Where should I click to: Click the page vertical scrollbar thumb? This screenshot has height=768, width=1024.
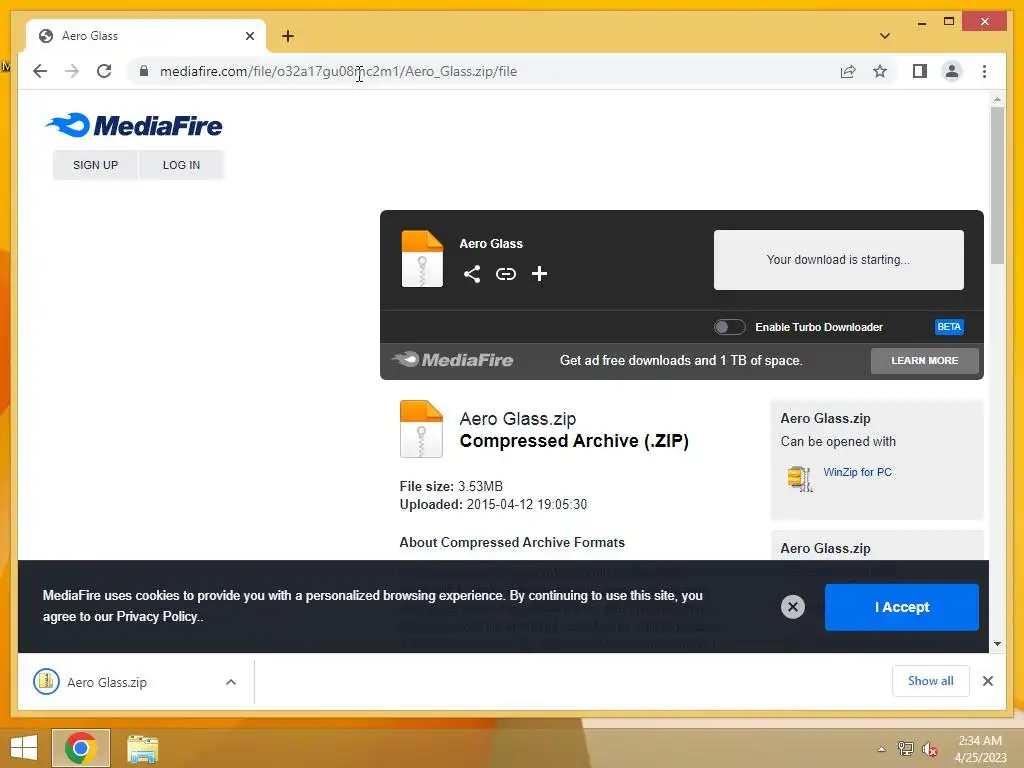[x=997, y=185]
